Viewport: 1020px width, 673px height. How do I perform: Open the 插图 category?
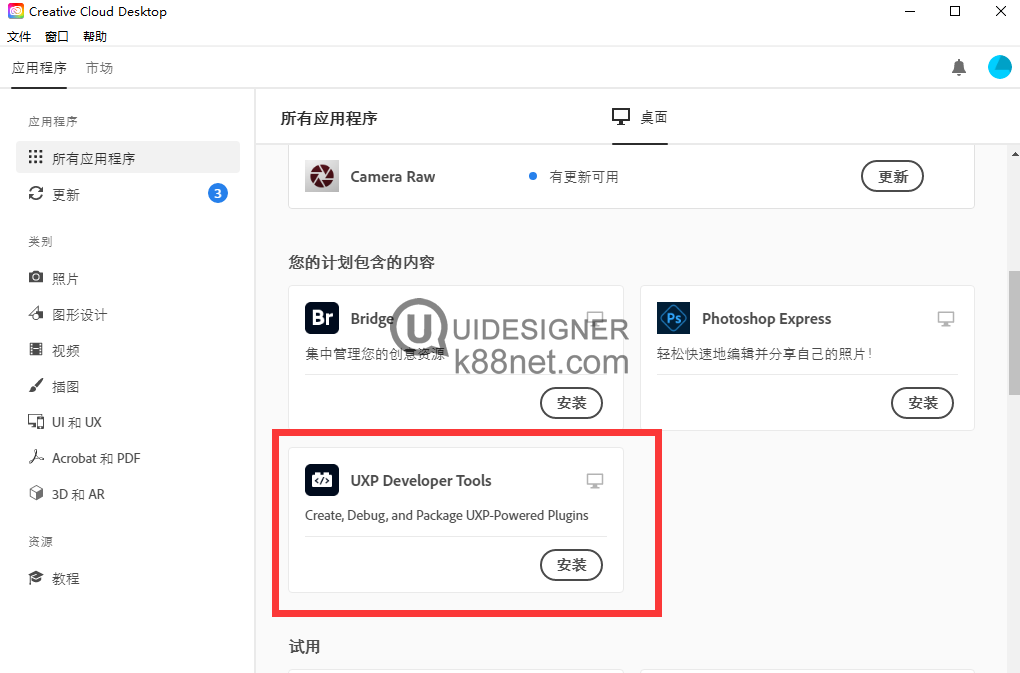tap(54, 386)
